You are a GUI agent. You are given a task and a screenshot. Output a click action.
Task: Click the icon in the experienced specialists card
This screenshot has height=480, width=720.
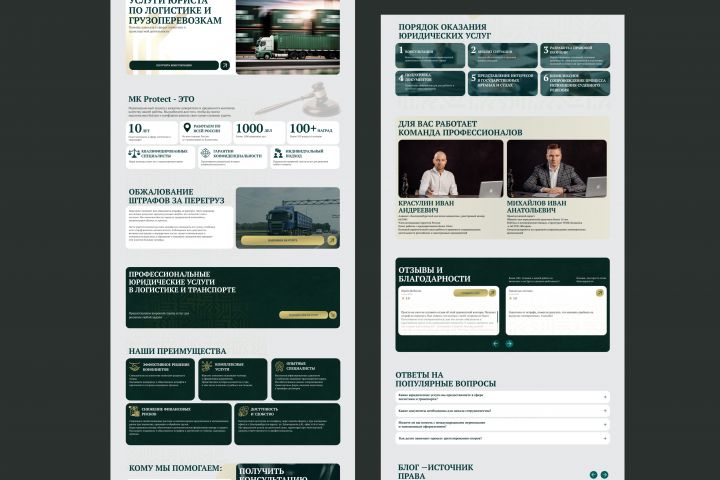(x=279, y=366)
